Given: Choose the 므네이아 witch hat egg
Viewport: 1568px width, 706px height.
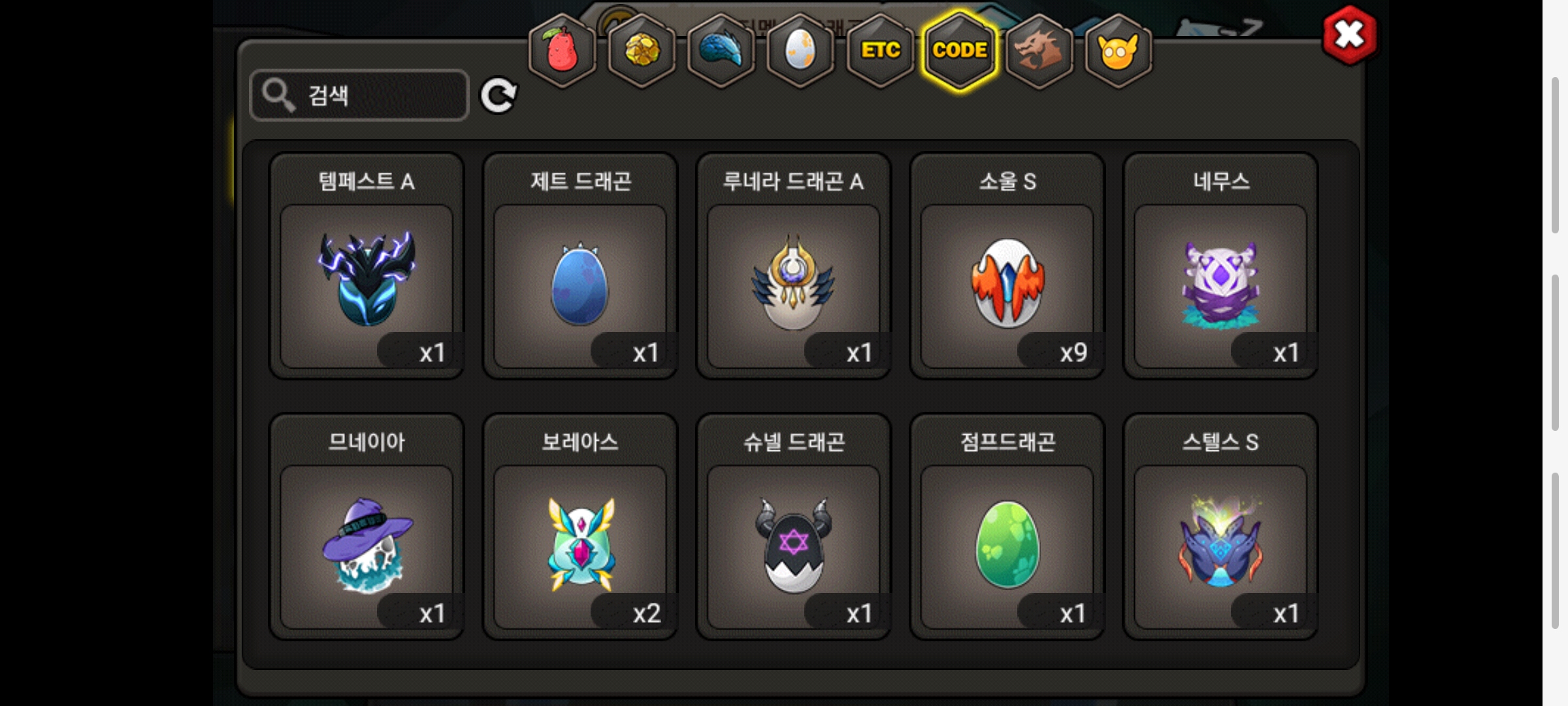Looking at the screenshot, I should pos(367,527).
